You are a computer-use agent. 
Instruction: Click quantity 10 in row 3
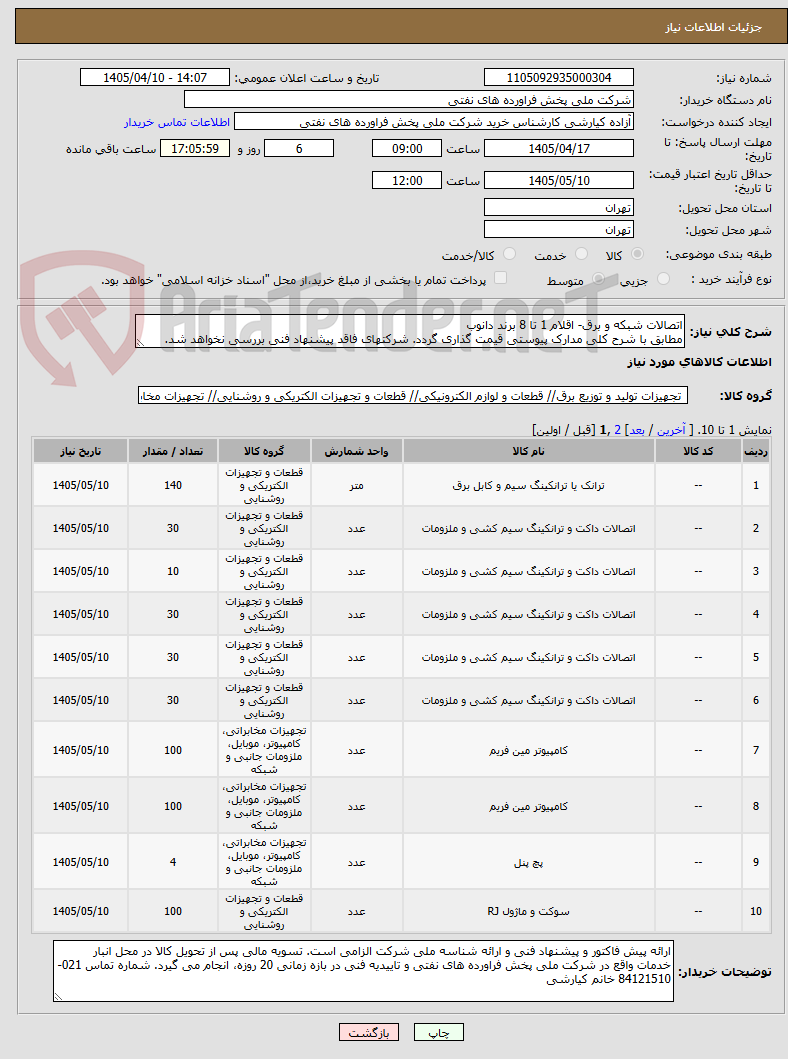tap(173, 572)
